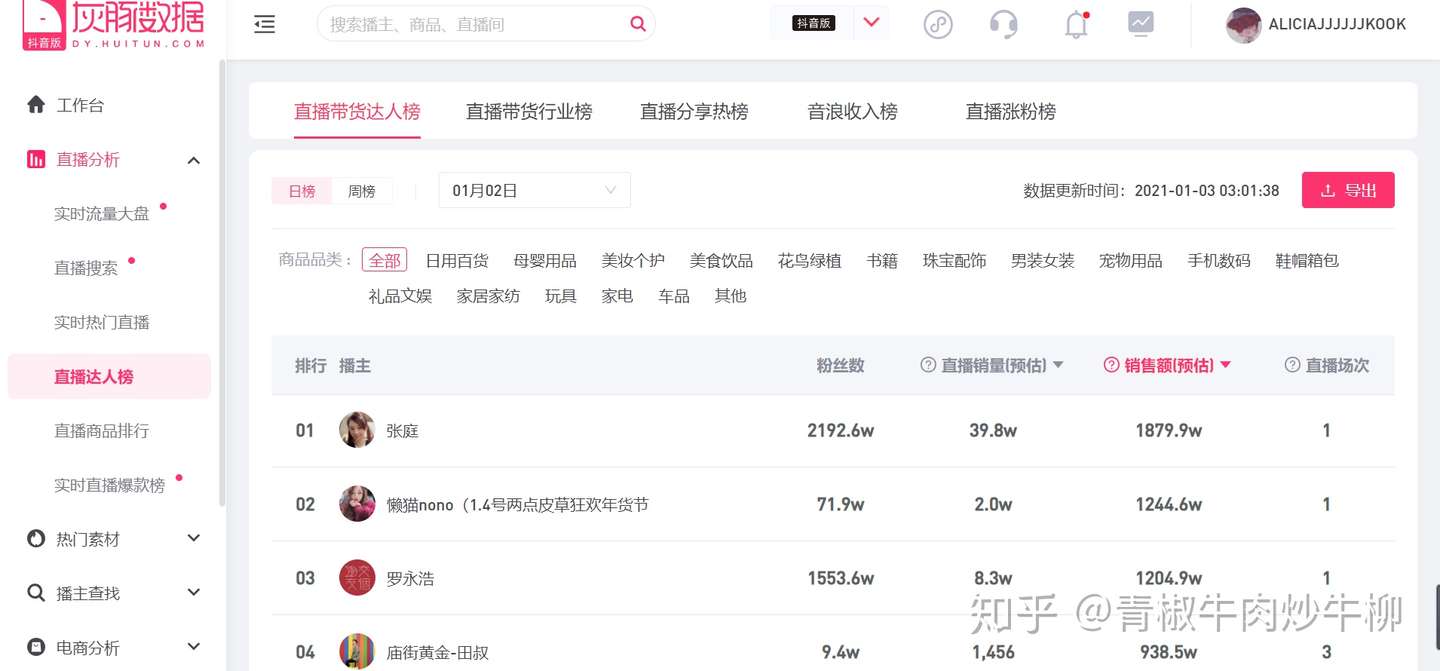The image size is (1440, 671).
Task: Expand the 热门素材 sidebar section
Action: [194, 539]
